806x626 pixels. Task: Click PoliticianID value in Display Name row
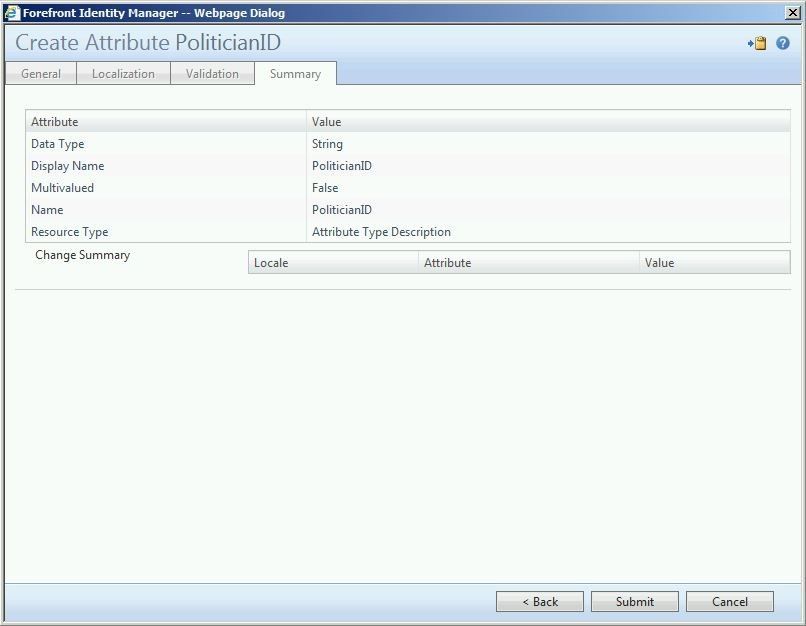pyautogui.click(x=342, y=166)
